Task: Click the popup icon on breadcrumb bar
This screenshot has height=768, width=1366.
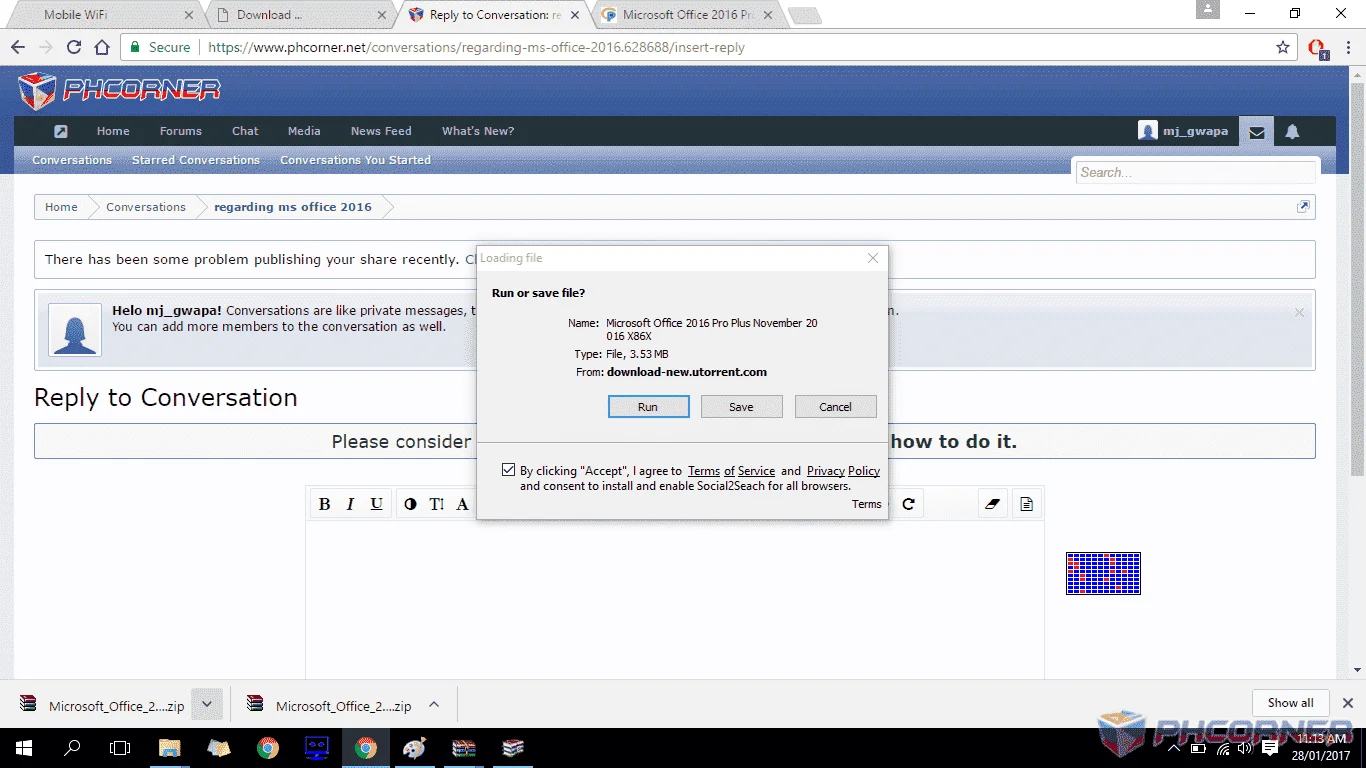Action: 1303,207
